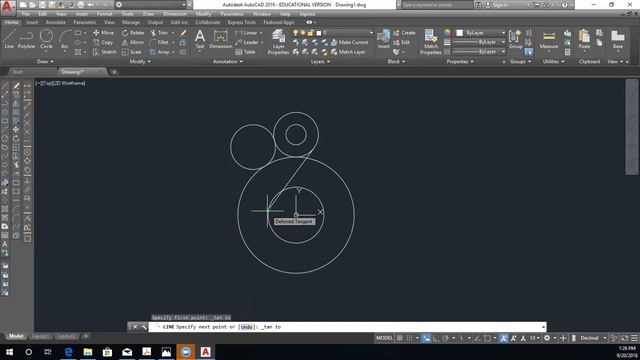Toggle the grid display in status bar
Screen dimensions: 640x360
click(x=400, y=338)
